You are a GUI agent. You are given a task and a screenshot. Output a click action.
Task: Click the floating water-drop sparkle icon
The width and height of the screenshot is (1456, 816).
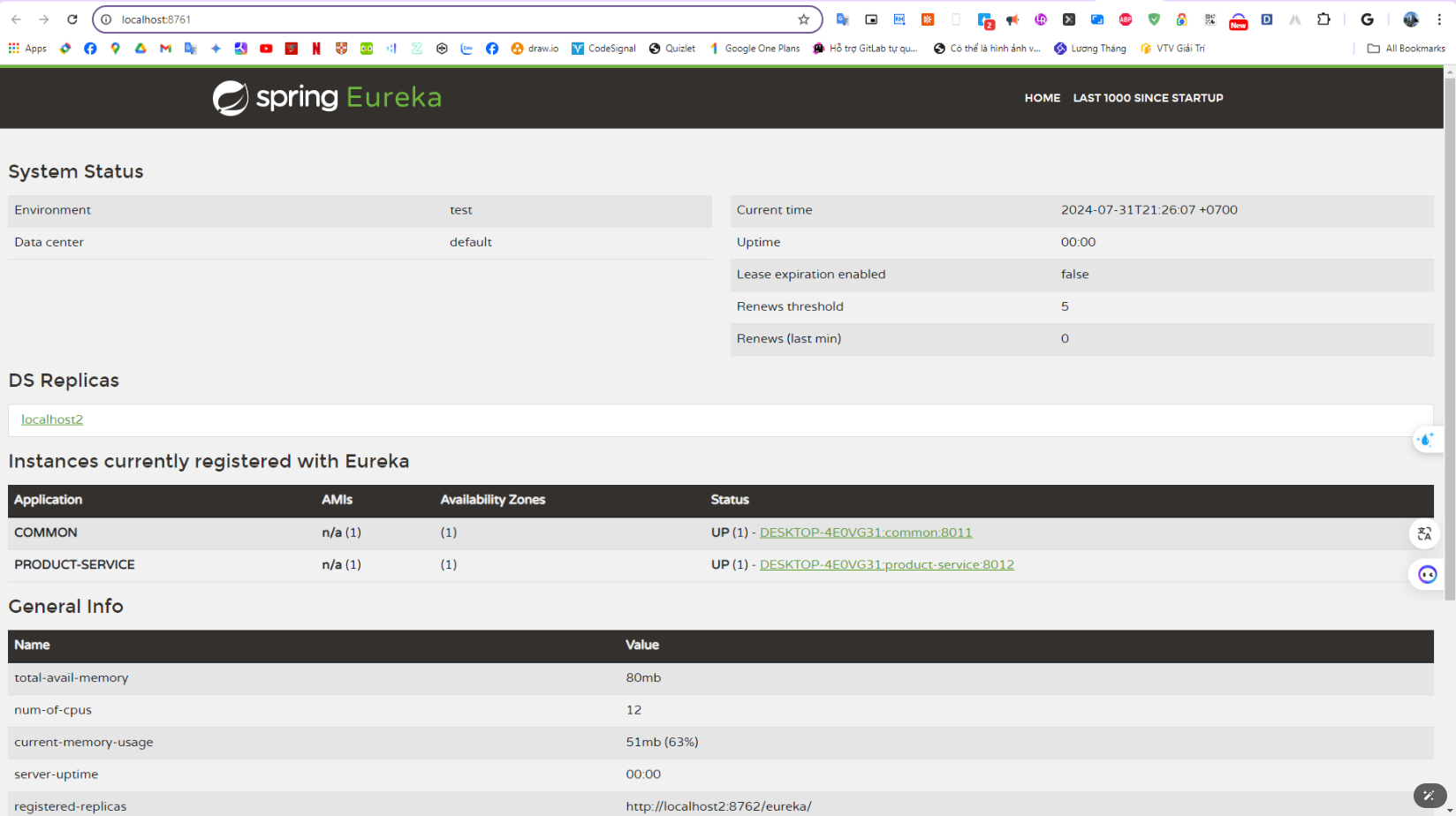tap(1426, 439)
